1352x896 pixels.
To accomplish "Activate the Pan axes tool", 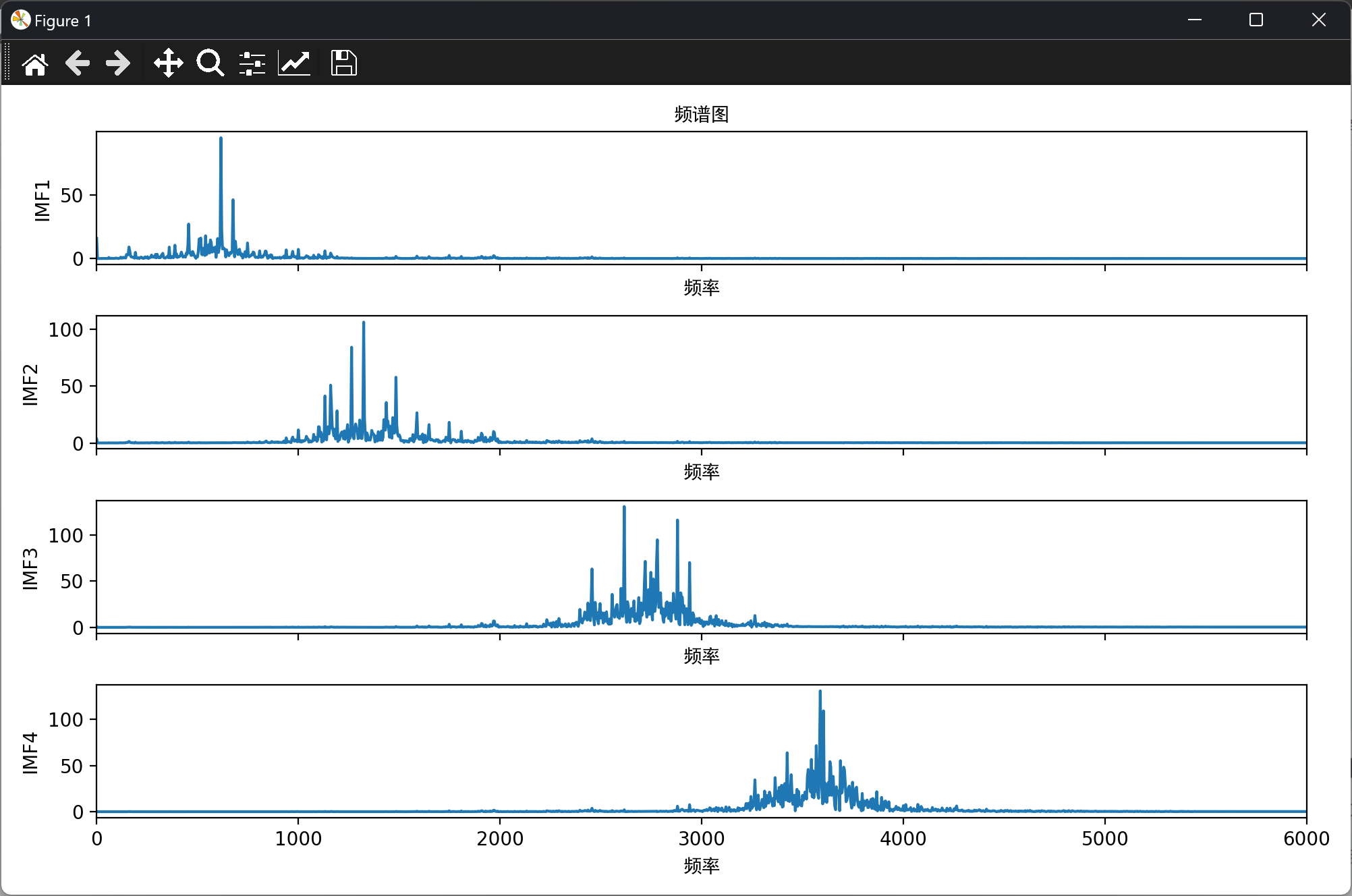I will (x=168, y=63).
